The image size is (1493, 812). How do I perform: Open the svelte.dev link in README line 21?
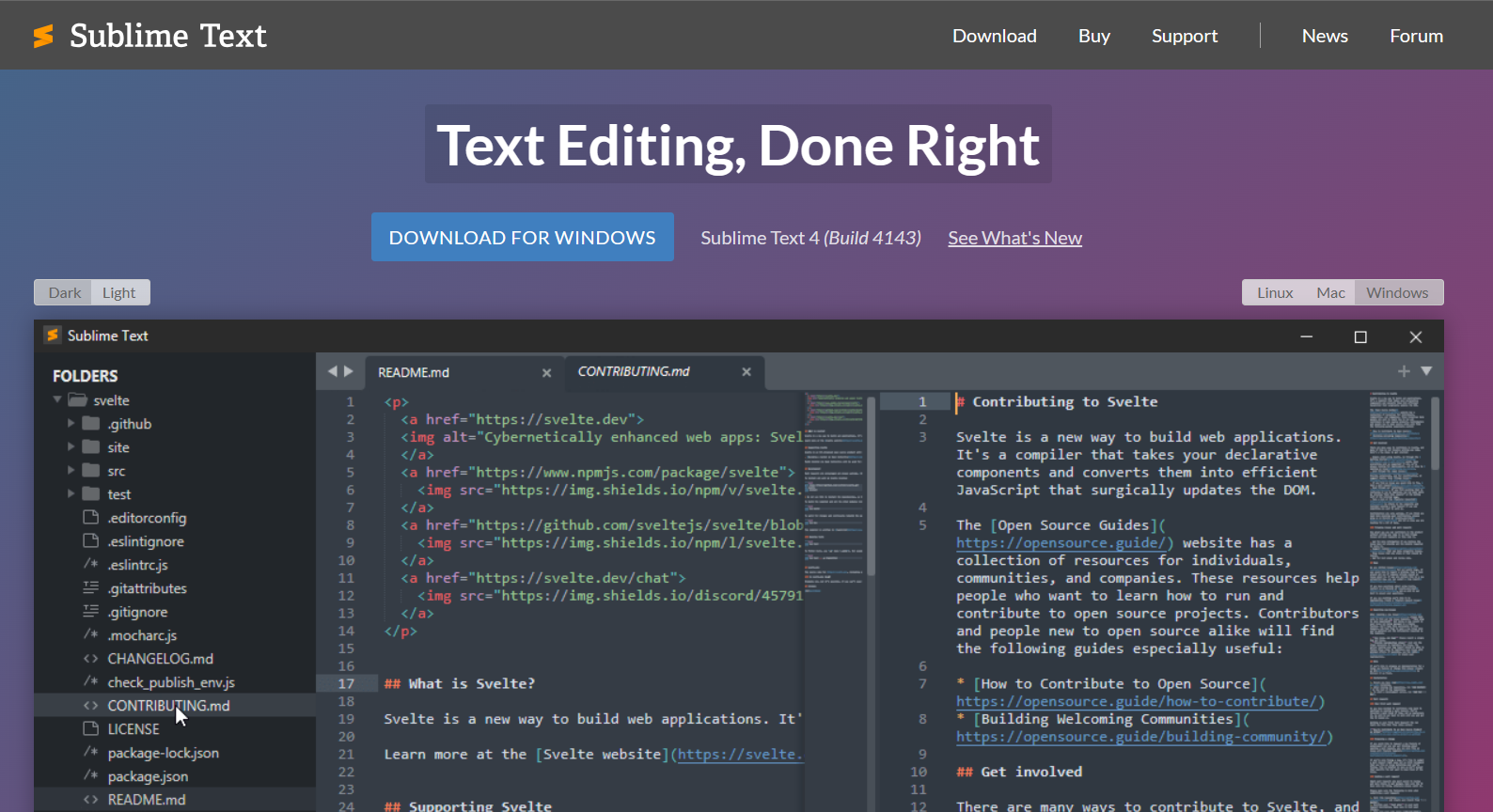point(741,754)
